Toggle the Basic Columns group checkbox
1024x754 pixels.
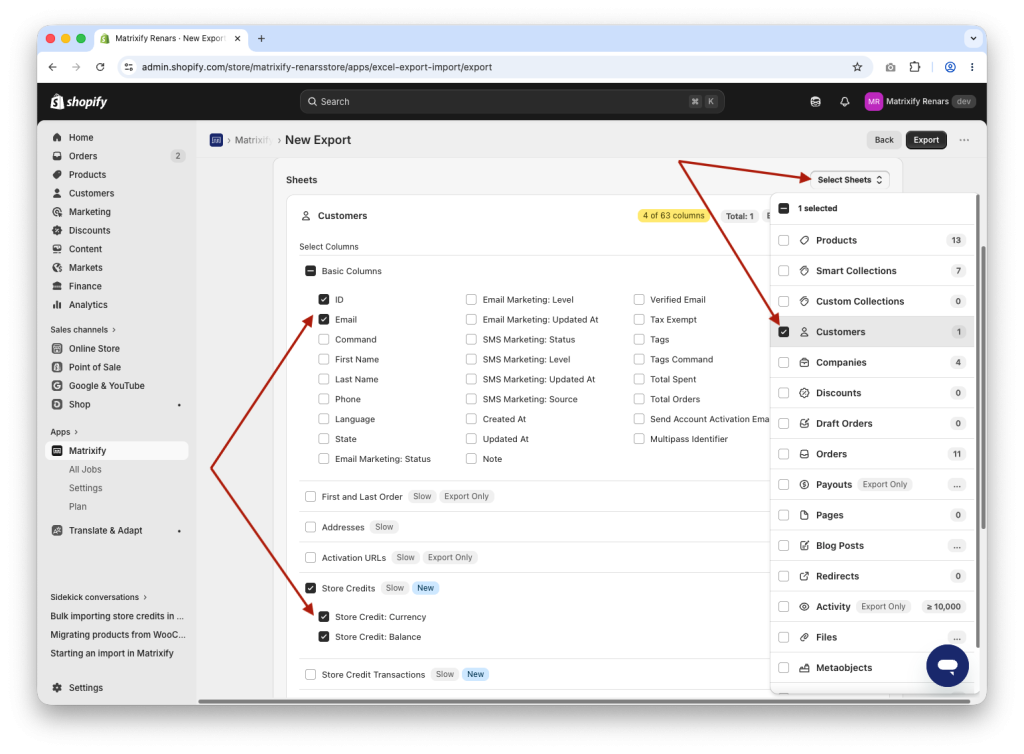[x=311, y=271]
